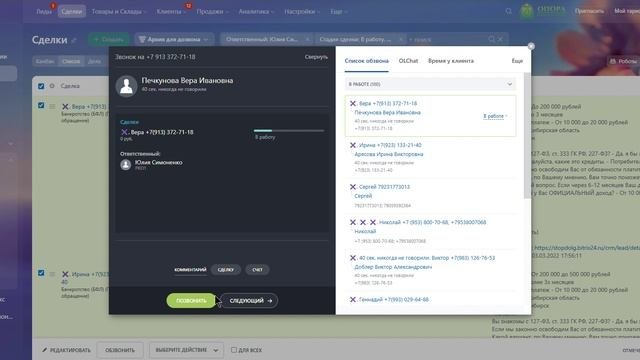Click the Юлия Симоненко avatar icon
The image size is (640, 360).
(x=126, y=164)
